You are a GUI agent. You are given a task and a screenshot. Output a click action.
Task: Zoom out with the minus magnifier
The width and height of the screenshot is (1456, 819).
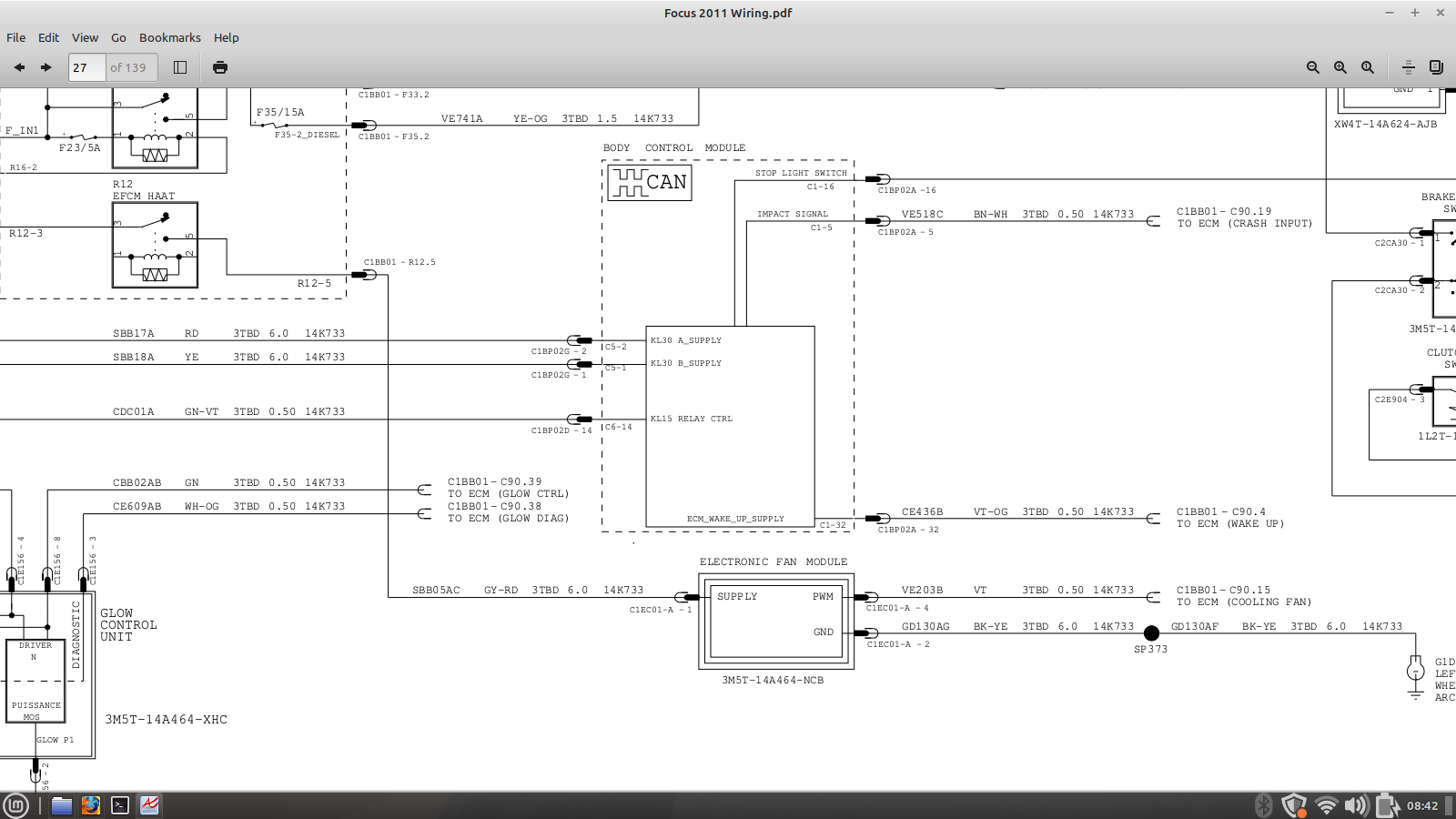pos(1312,67)
